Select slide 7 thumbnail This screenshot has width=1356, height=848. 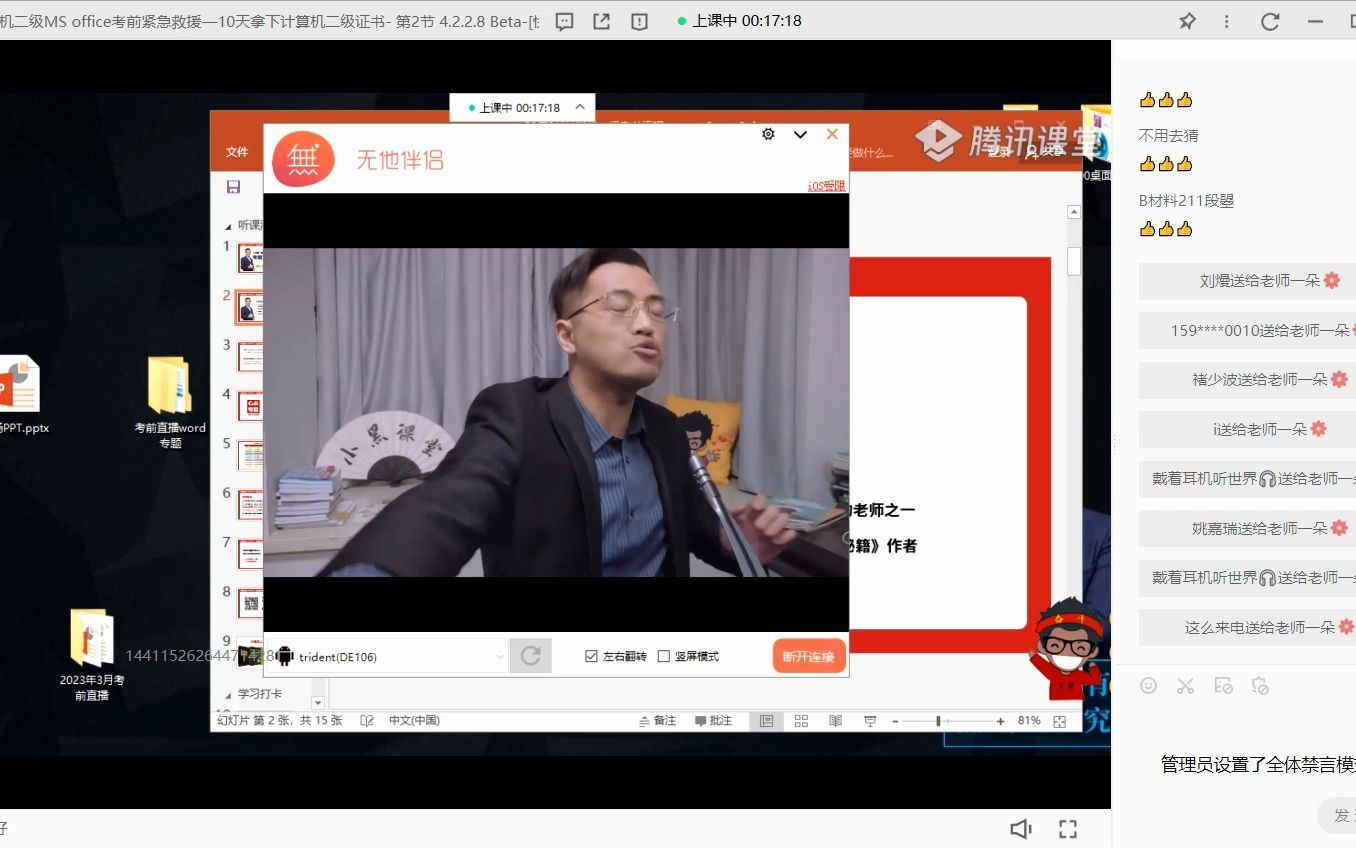click(x=250, y=554)
